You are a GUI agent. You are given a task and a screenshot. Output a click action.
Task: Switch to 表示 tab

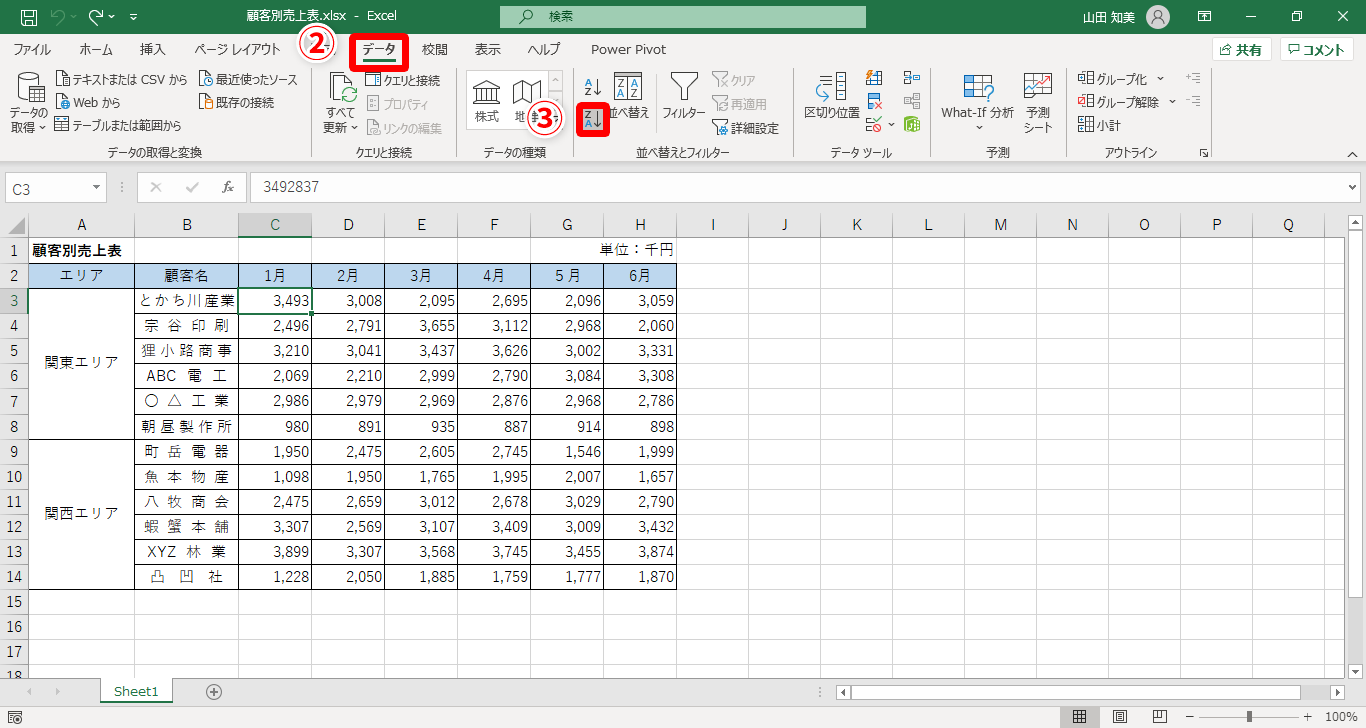tap(488, 49)
